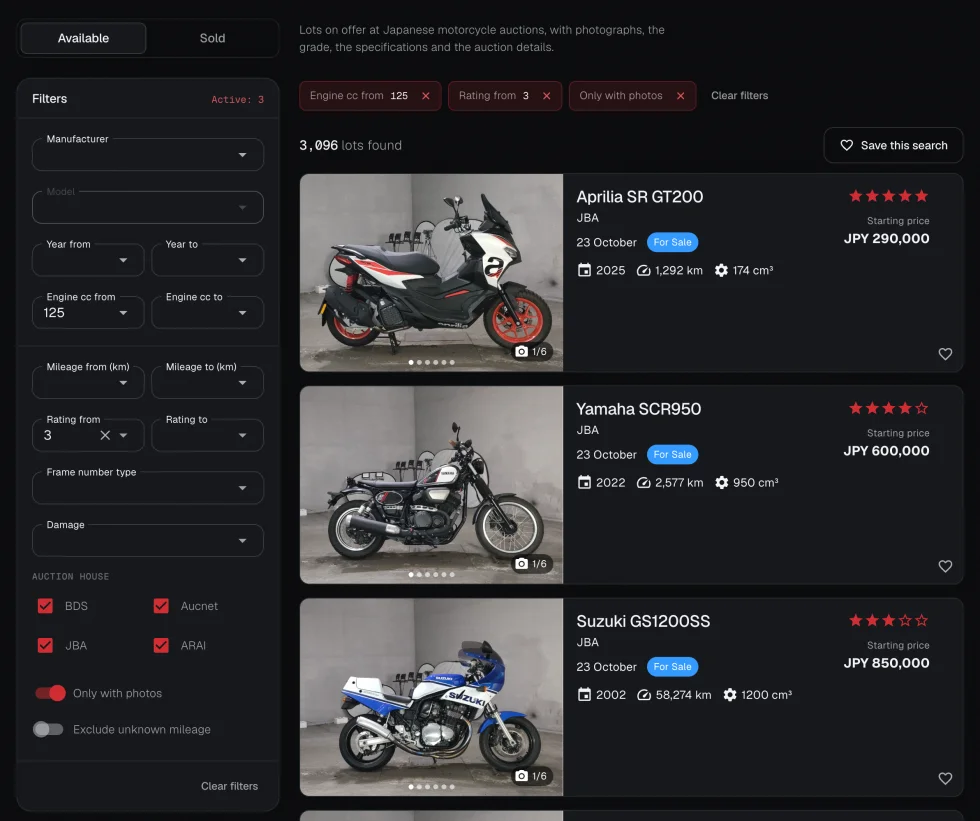Image resolution: width=980 pixels, height=821 pixels.
Task: Uncheck the Aucnet auction house checkbox
Action: coord(161,606)
